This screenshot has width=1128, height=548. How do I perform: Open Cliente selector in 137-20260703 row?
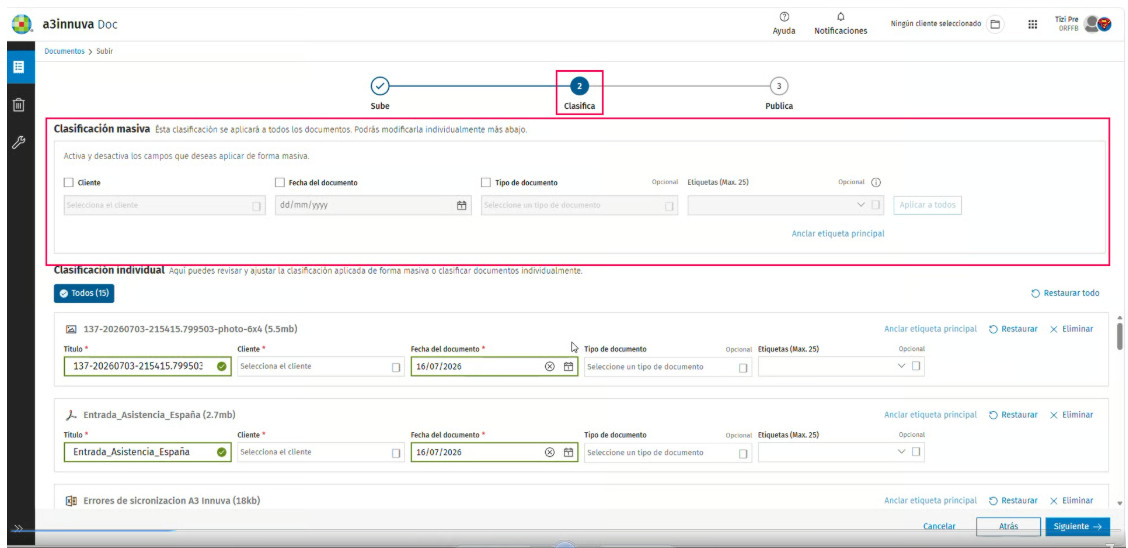point(320,367)
